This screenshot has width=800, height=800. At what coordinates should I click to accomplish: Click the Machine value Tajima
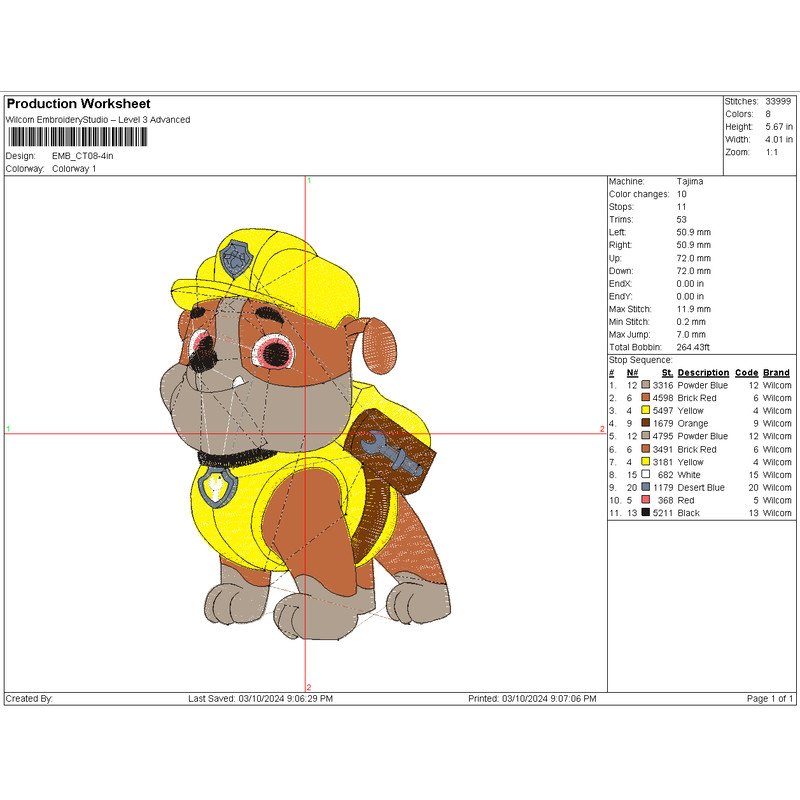(690, 181)
